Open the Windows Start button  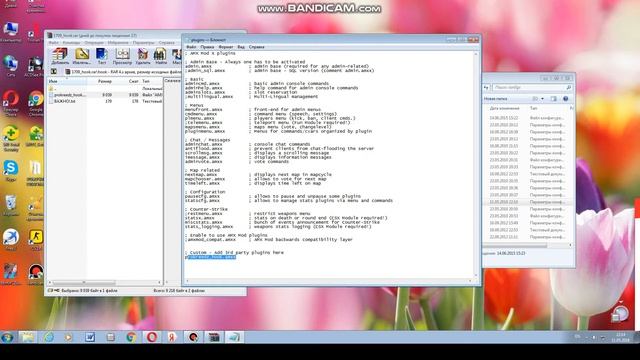(7, 337)
